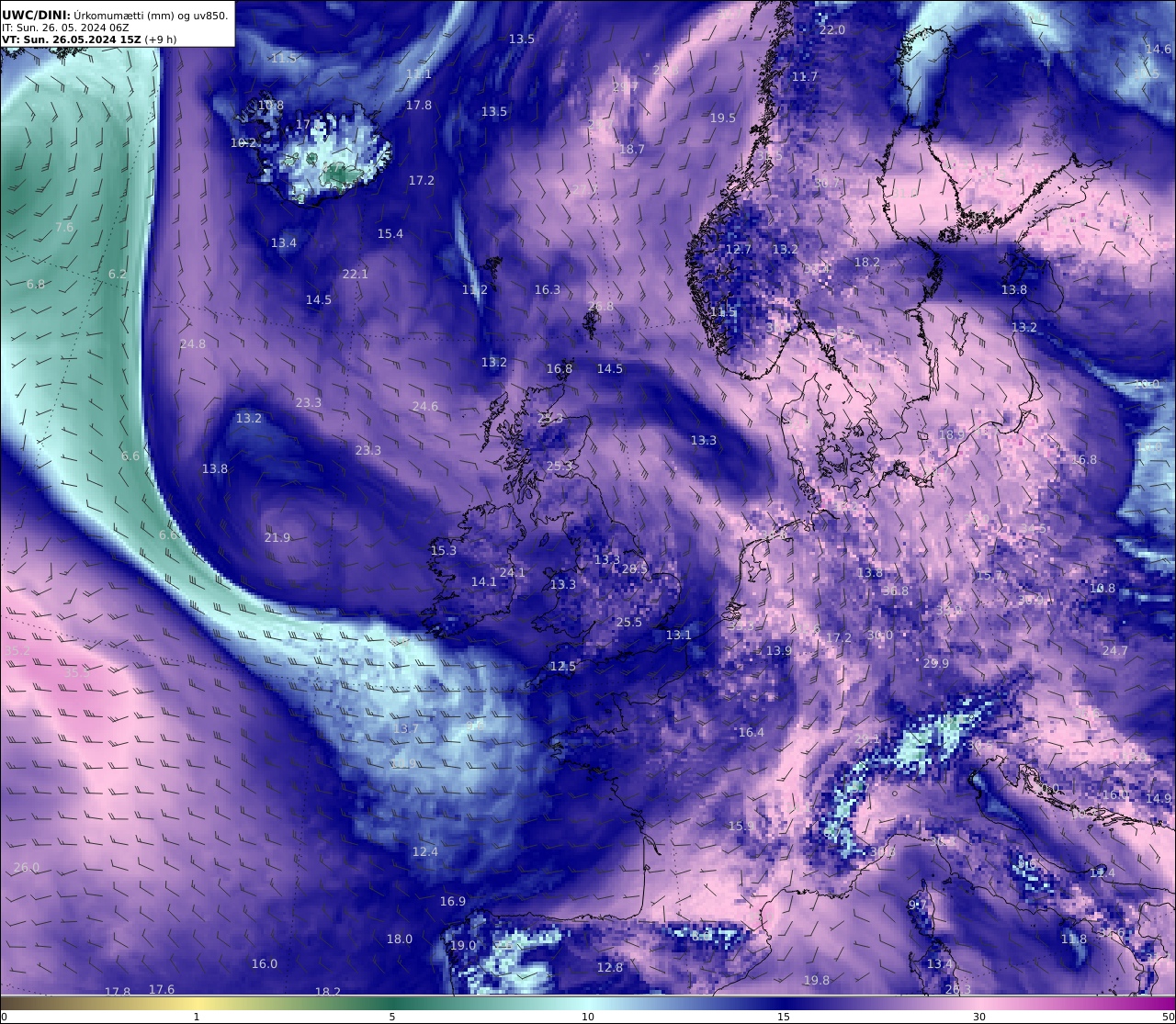The width and height of the screenshot is (1176, 1024).
Task: Click the 'UWC/DINI: Úrkomumætti (mm) og uv850.' title
Action: tap(115, 15)
